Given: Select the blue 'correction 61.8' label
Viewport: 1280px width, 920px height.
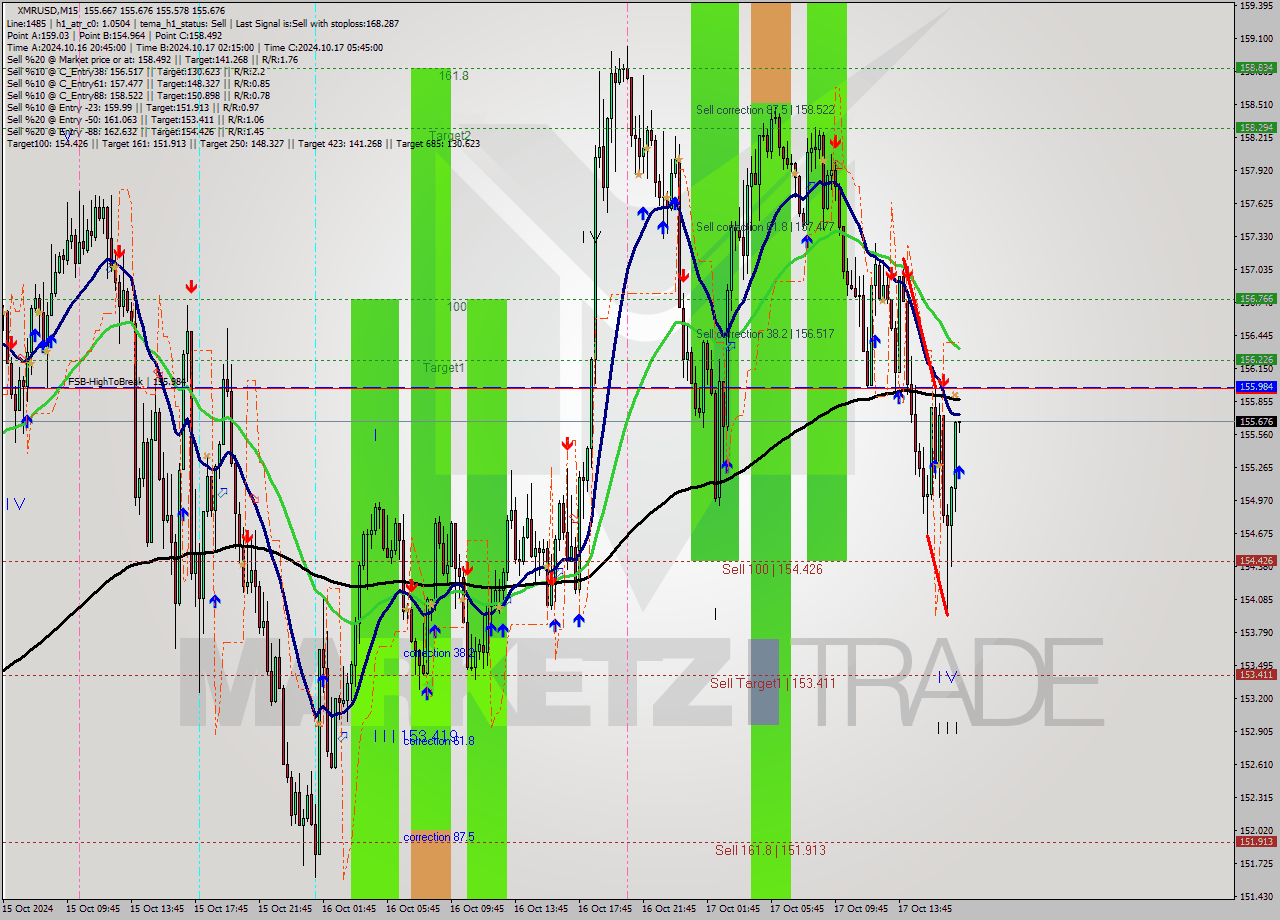Looking at the screenshot, I should point(438,741).
